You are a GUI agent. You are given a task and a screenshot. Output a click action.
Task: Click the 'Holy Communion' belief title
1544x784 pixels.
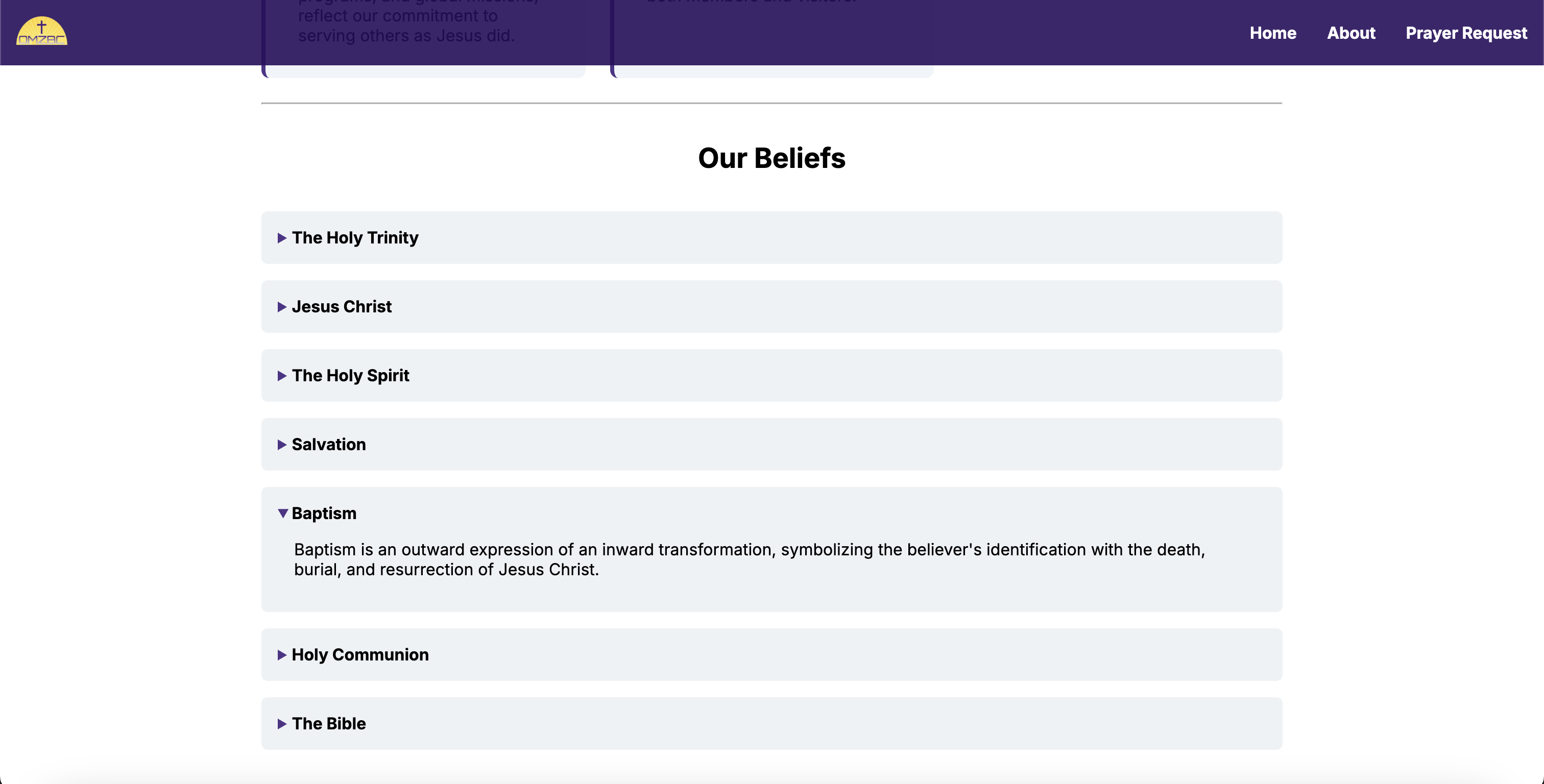click(x=360, y=654)
